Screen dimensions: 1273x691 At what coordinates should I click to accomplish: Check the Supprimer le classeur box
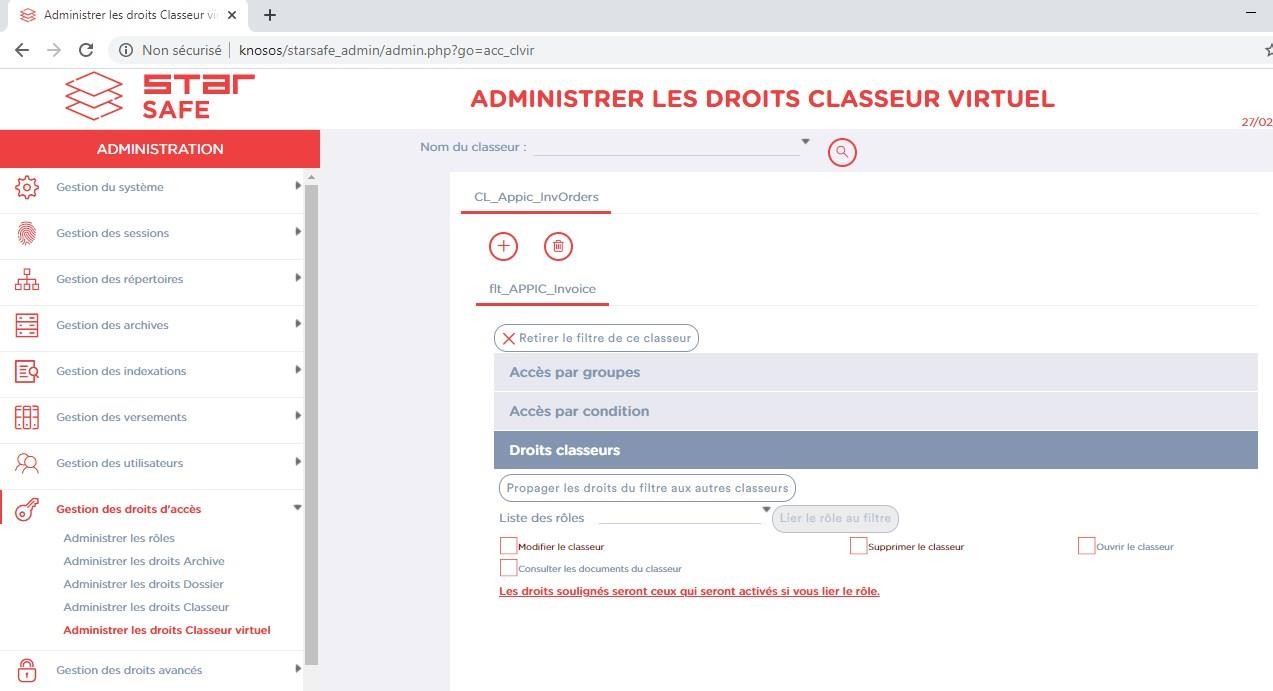[858, 546]
